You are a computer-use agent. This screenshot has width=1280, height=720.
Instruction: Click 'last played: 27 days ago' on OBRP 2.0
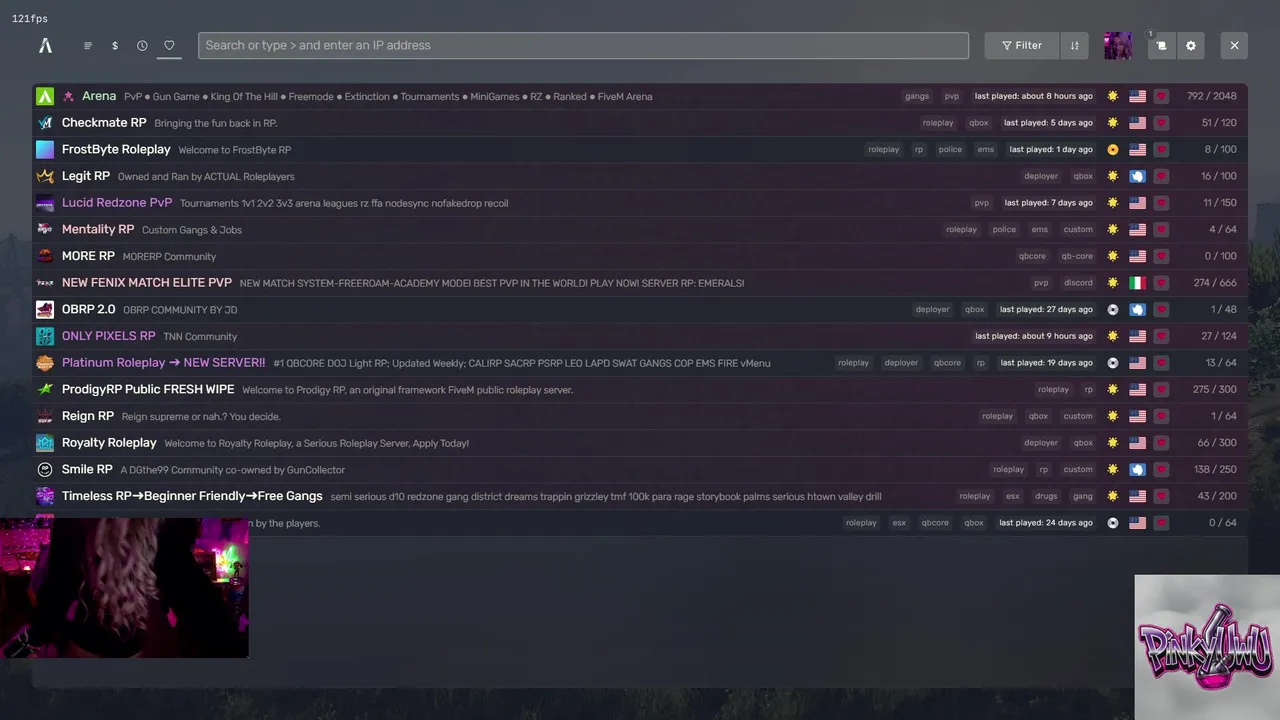1046,309
